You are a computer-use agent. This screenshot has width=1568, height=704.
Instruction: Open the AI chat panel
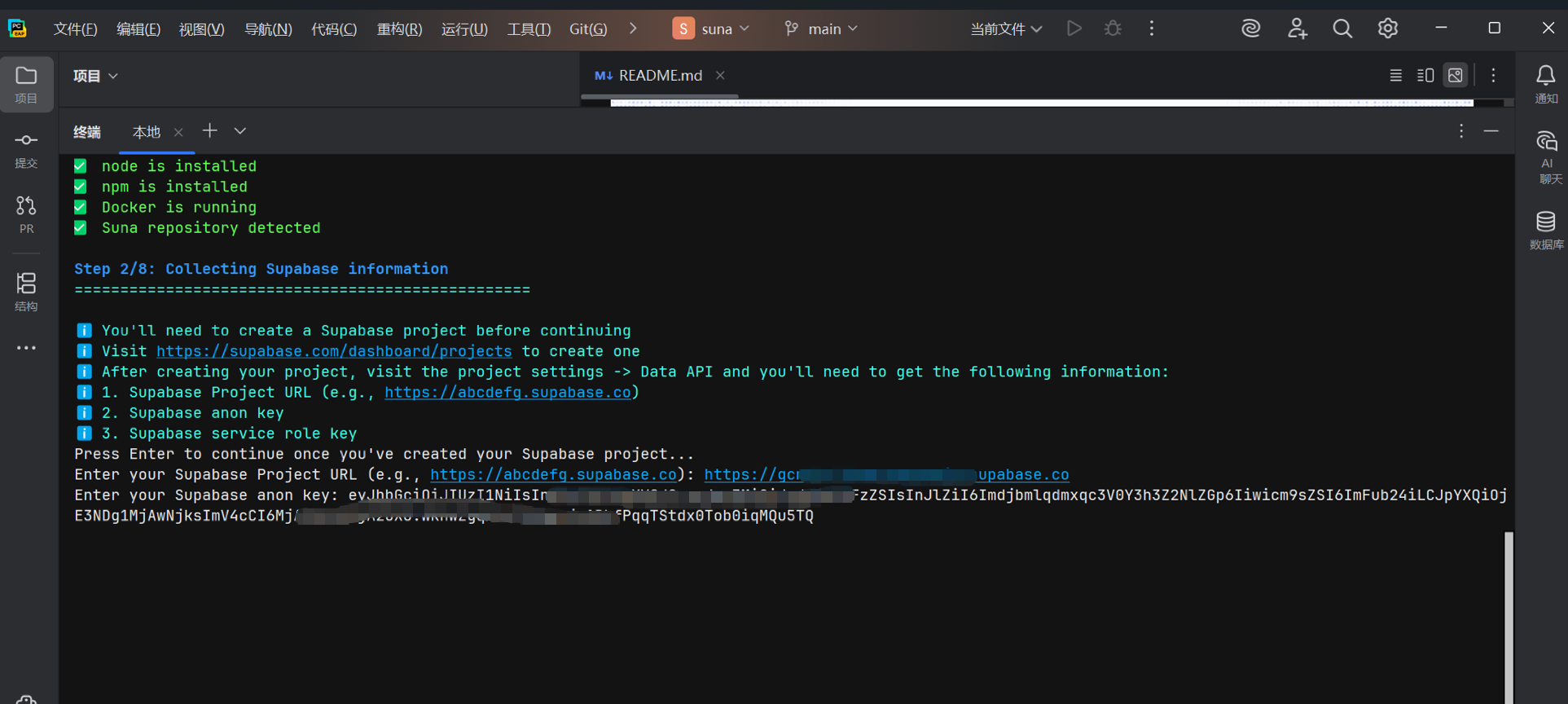(1546, 156)
